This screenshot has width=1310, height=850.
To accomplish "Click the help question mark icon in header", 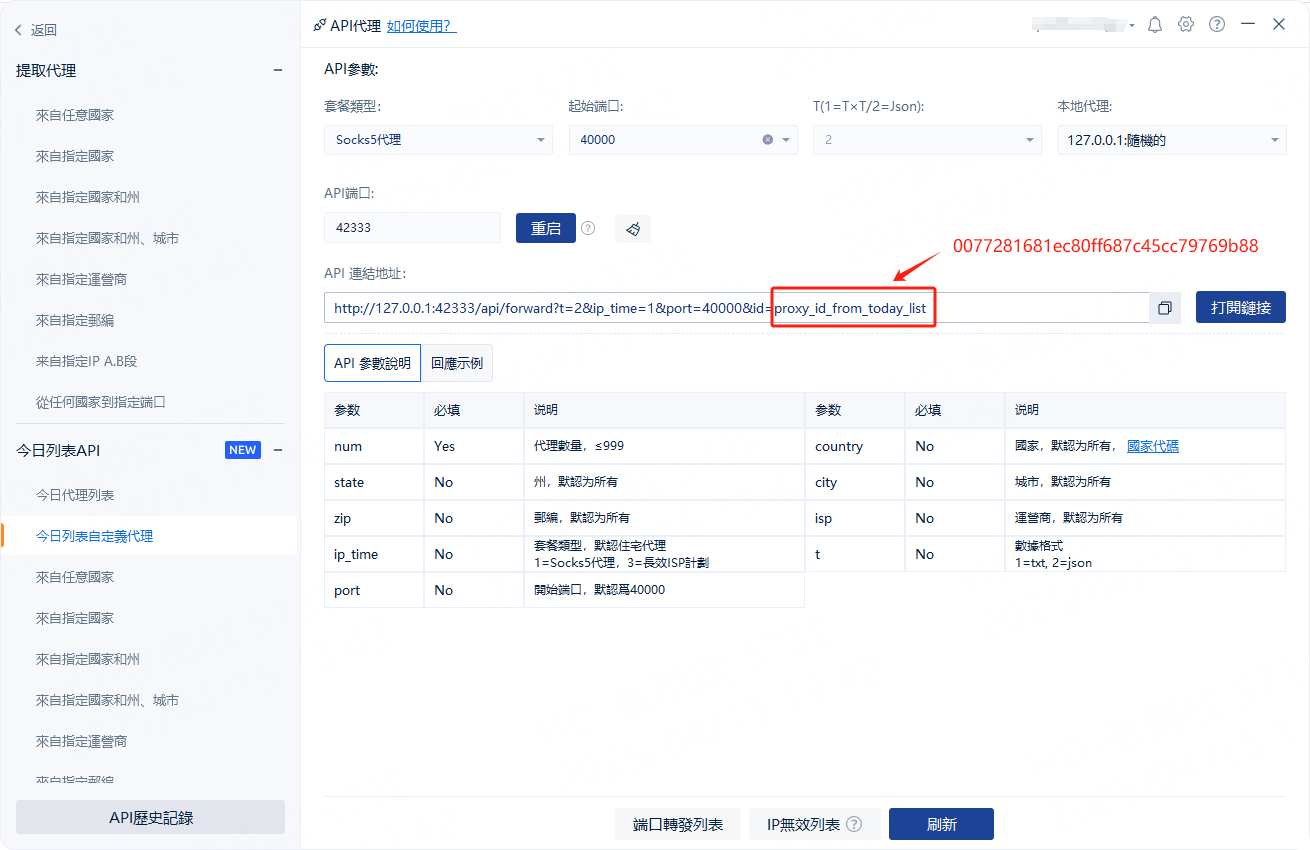I will tap(1217, 25).
